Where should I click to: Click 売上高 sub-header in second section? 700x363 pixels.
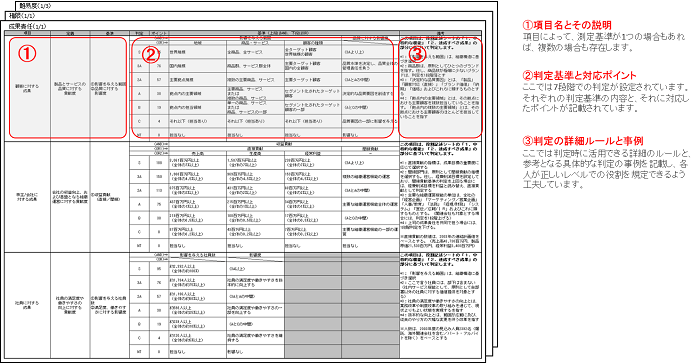pos(197,153)
